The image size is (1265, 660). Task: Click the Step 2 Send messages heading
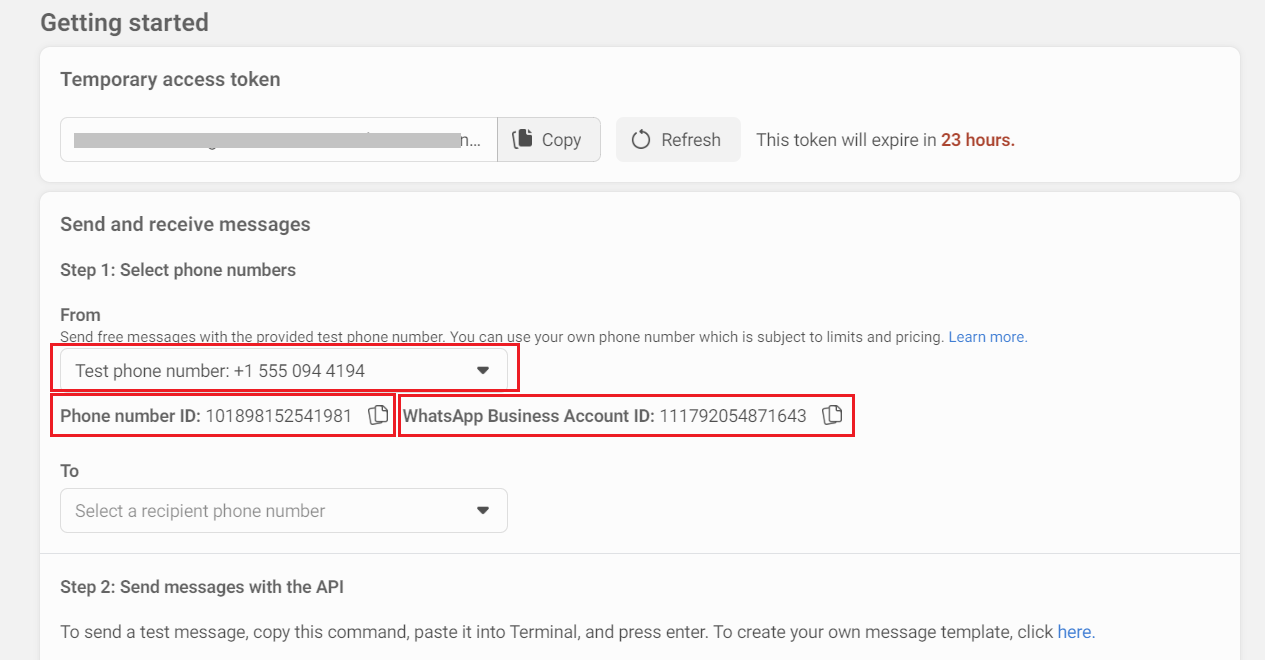click(201, 587)
